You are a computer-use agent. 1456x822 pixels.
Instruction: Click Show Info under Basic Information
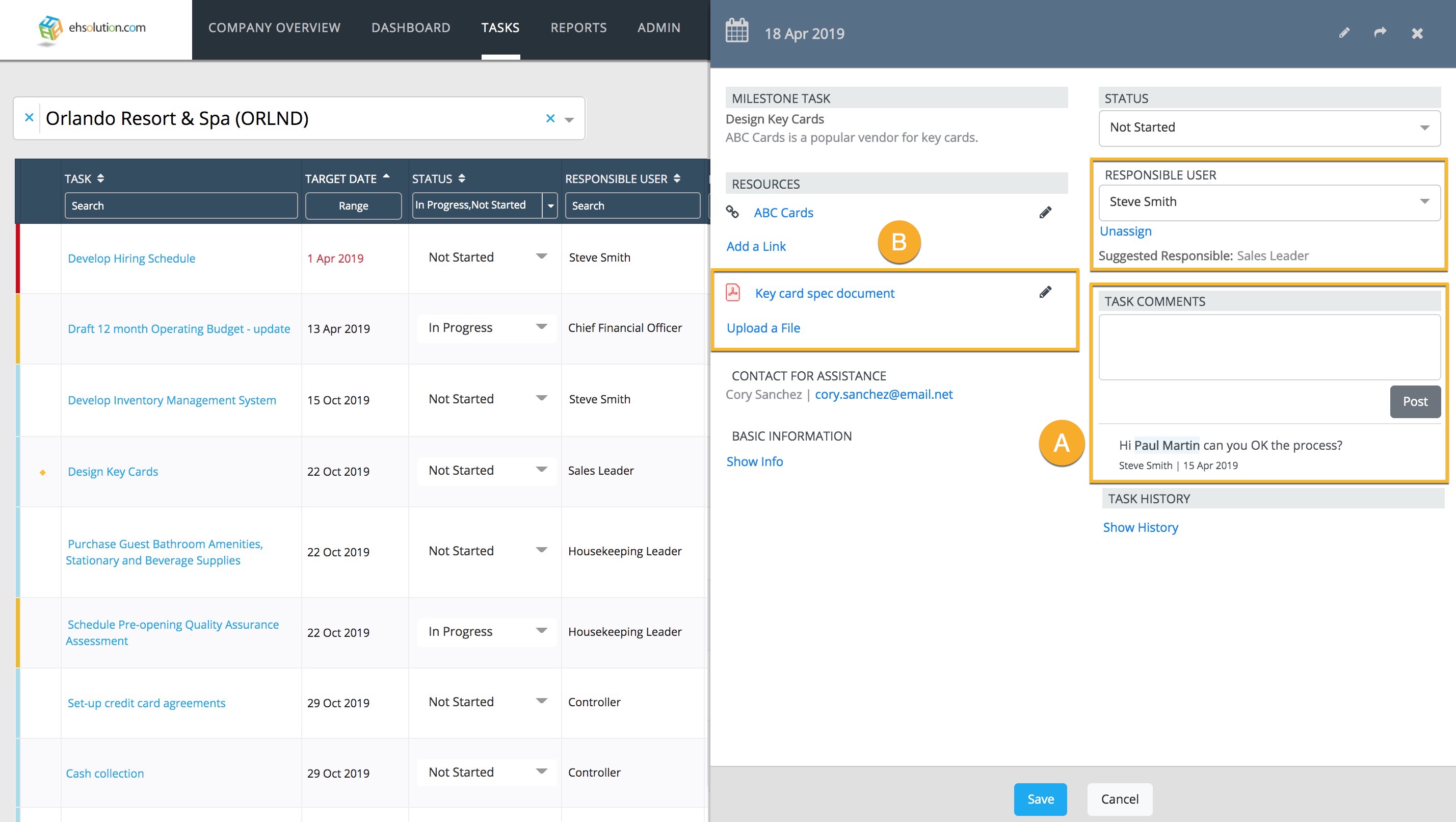pos(755,461)
